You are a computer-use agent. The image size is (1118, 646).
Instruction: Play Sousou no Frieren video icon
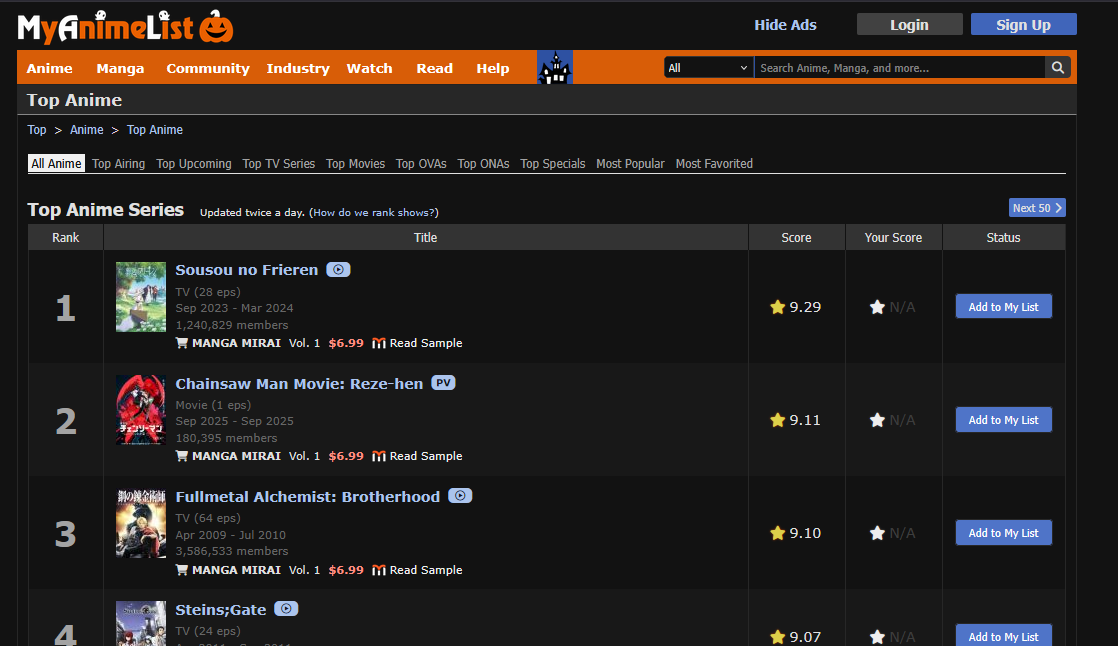point(339,270)
